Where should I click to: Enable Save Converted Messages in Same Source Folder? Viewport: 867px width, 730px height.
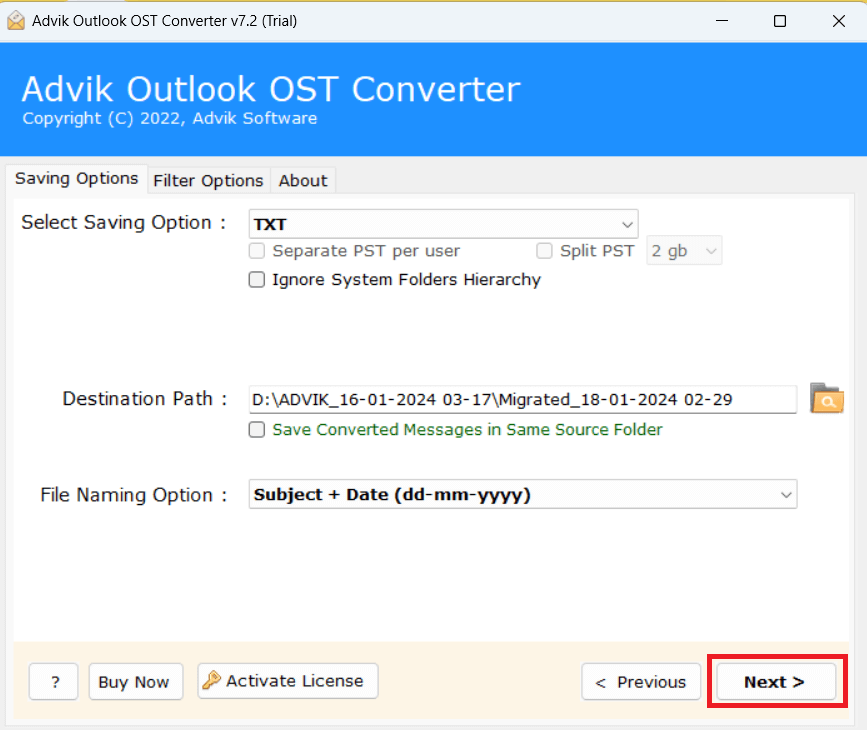point(257,430)
